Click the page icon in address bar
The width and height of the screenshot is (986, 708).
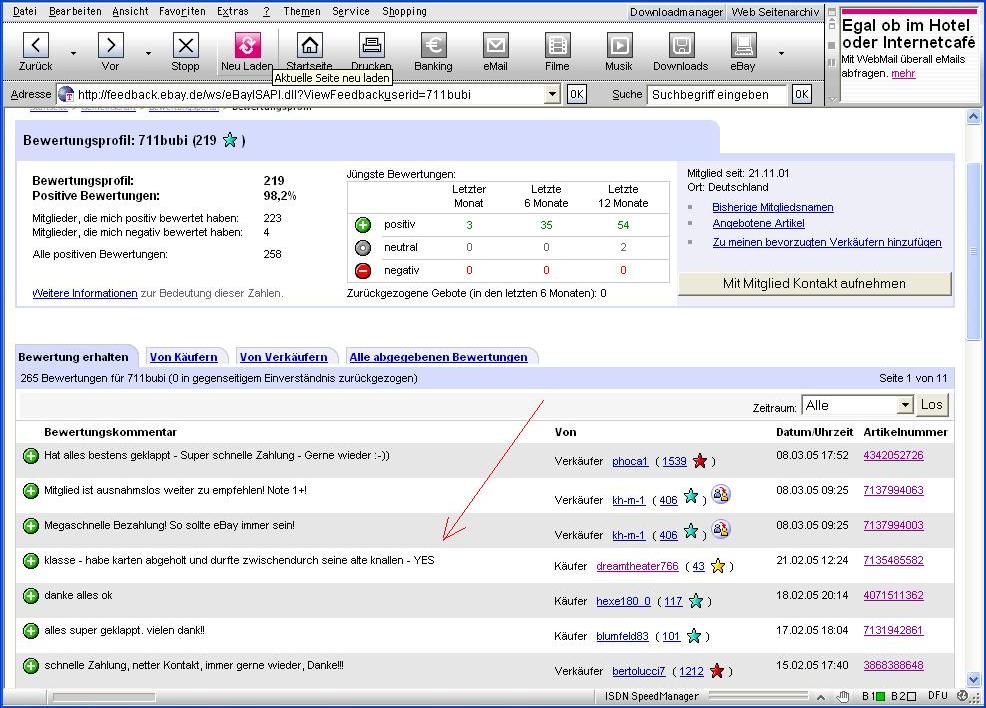tap(65, 94)
